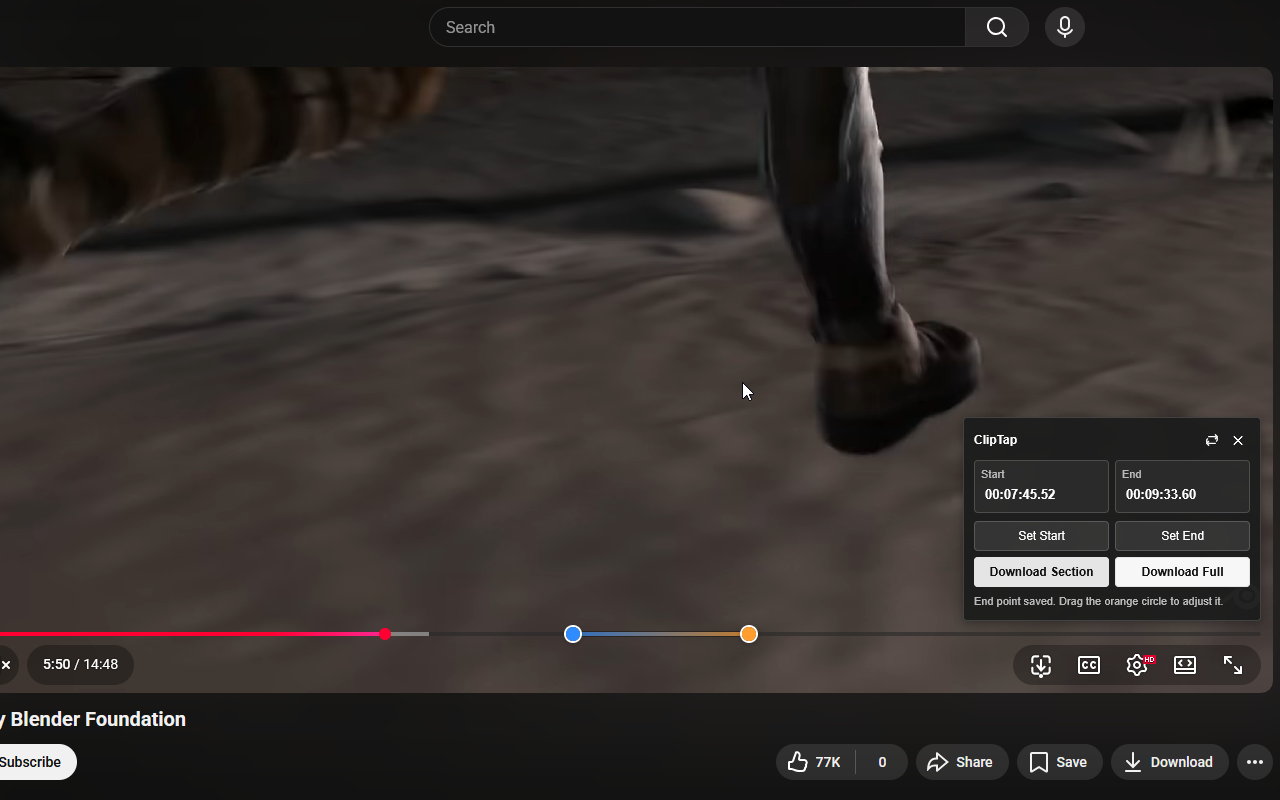Viewport: 1280px width, 800px height.
Task: Click Blender Foundation video title
Action: [93, 719]
